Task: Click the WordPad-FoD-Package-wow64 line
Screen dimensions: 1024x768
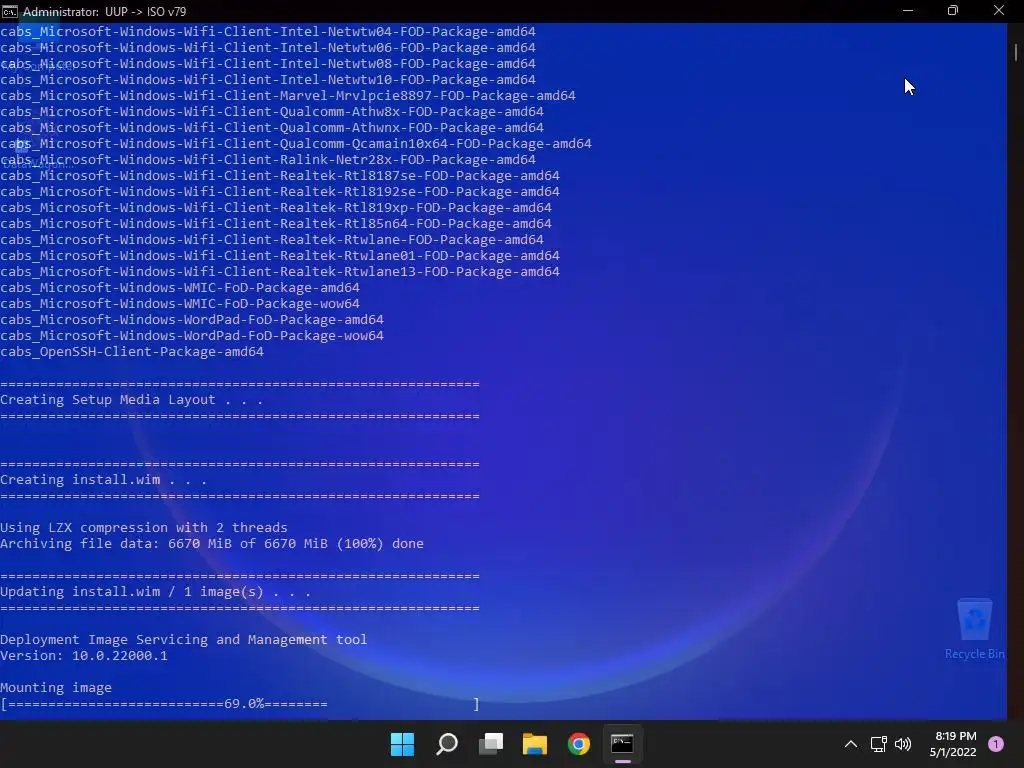Action: click(192, 336)
